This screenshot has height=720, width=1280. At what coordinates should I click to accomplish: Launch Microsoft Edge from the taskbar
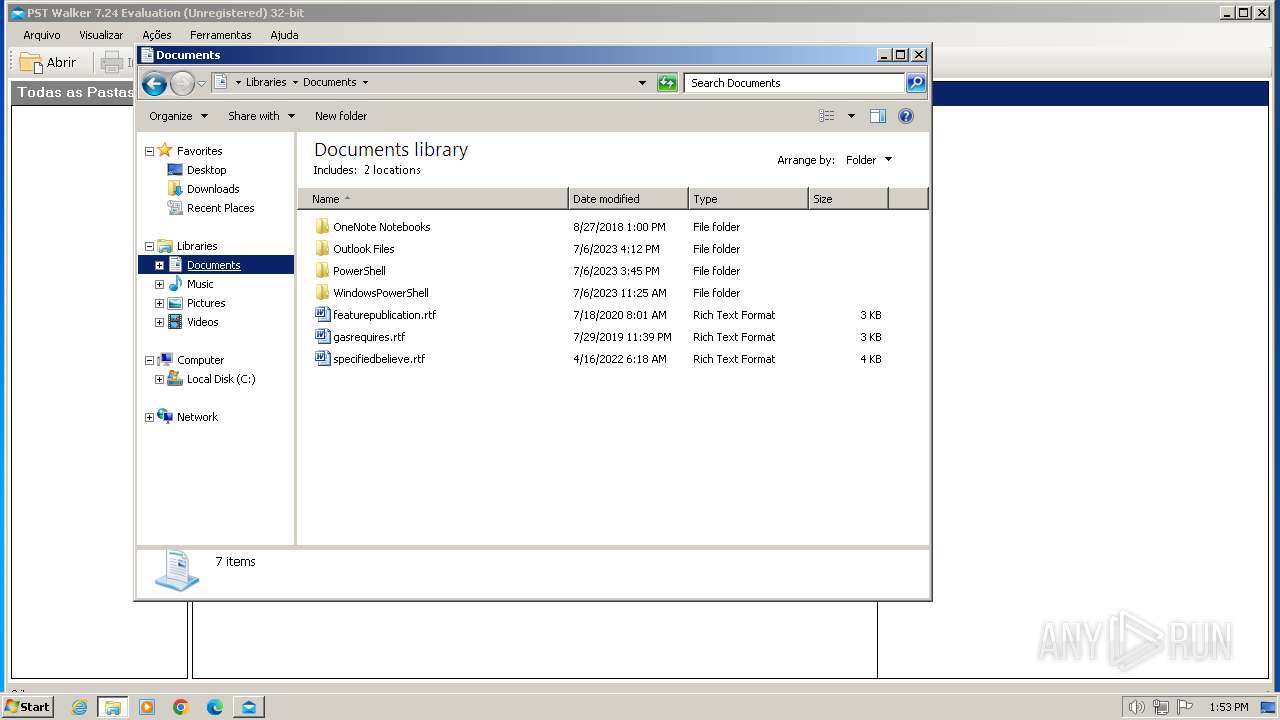pos(215,707)
